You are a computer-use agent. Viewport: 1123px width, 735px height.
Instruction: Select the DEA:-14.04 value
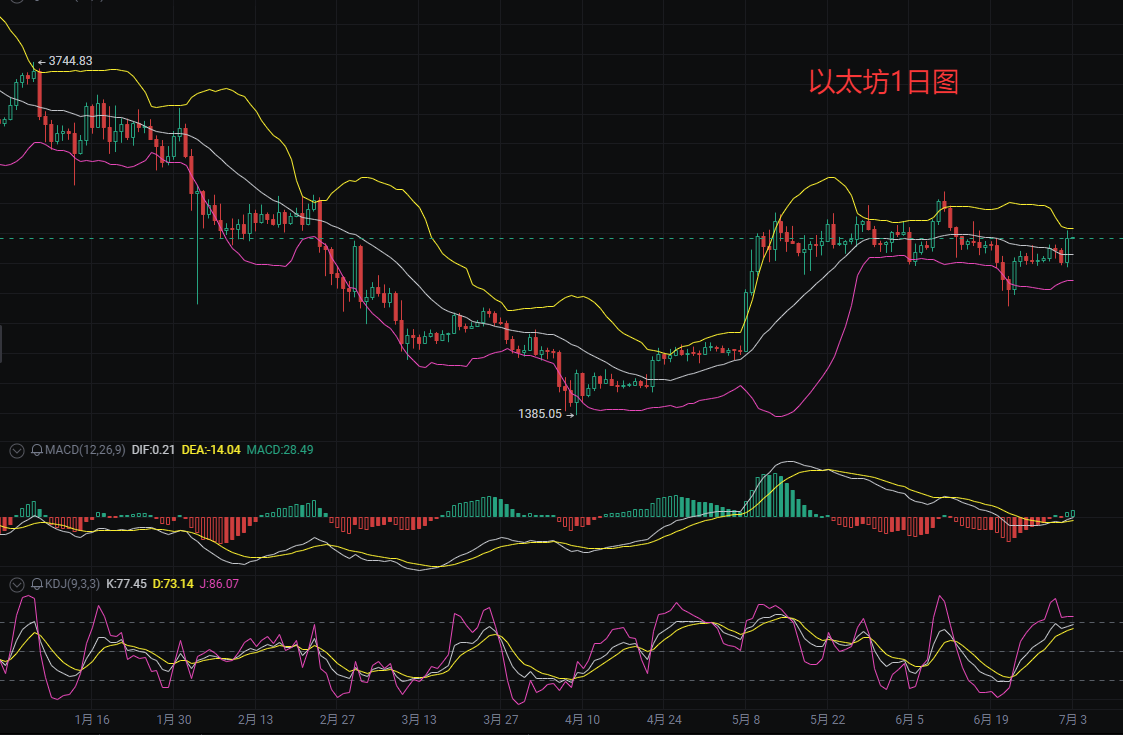coord(211,450)
